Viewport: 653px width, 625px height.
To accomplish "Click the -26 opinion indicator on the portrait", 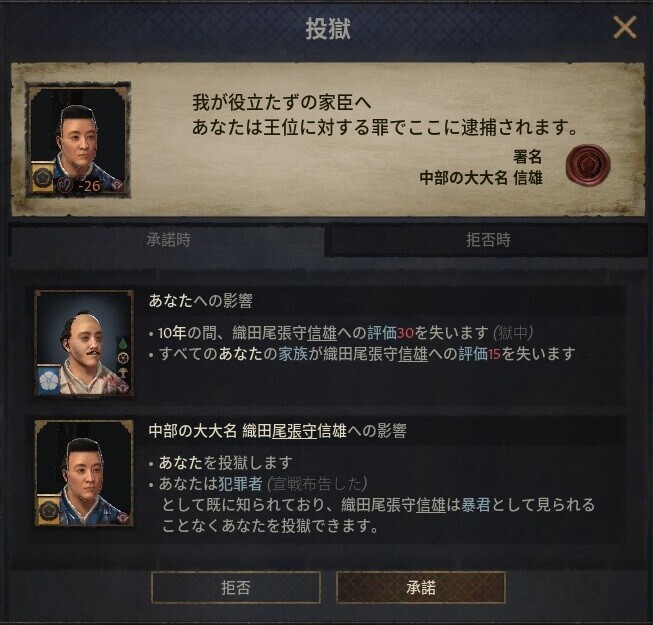I will click(80, 185).
